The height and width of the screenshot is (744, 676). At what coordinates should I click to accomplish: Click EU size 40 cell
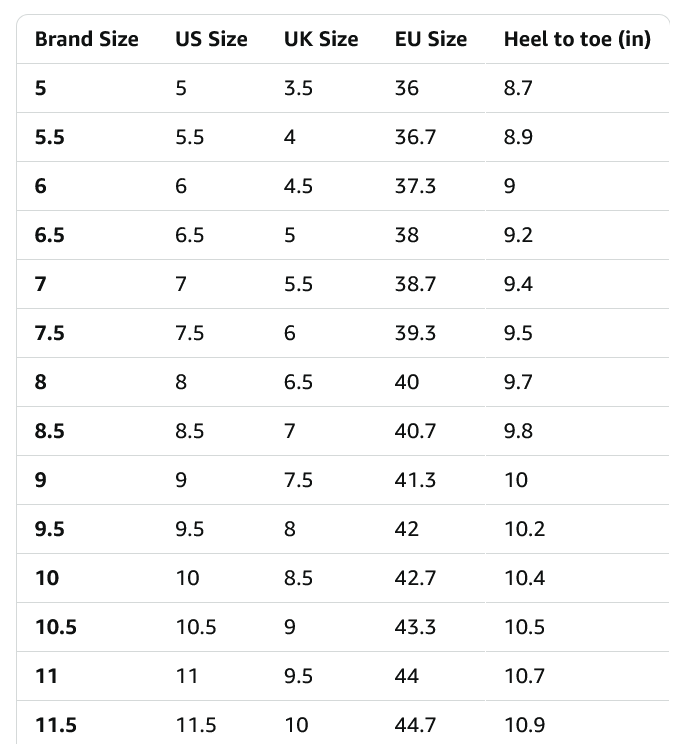[407, 382]
